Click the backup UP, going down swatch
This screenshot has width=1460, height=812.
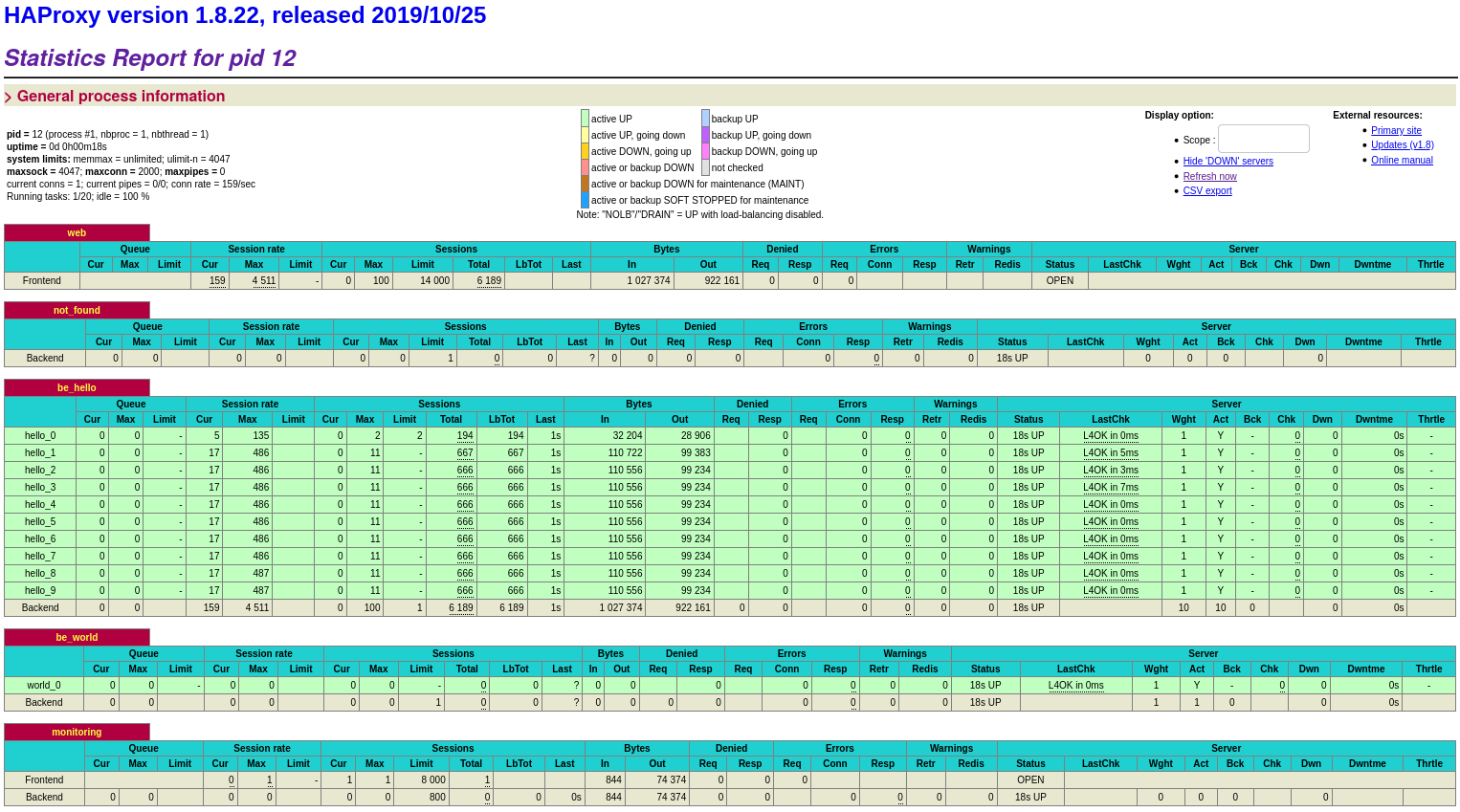(x=705, y=135)
